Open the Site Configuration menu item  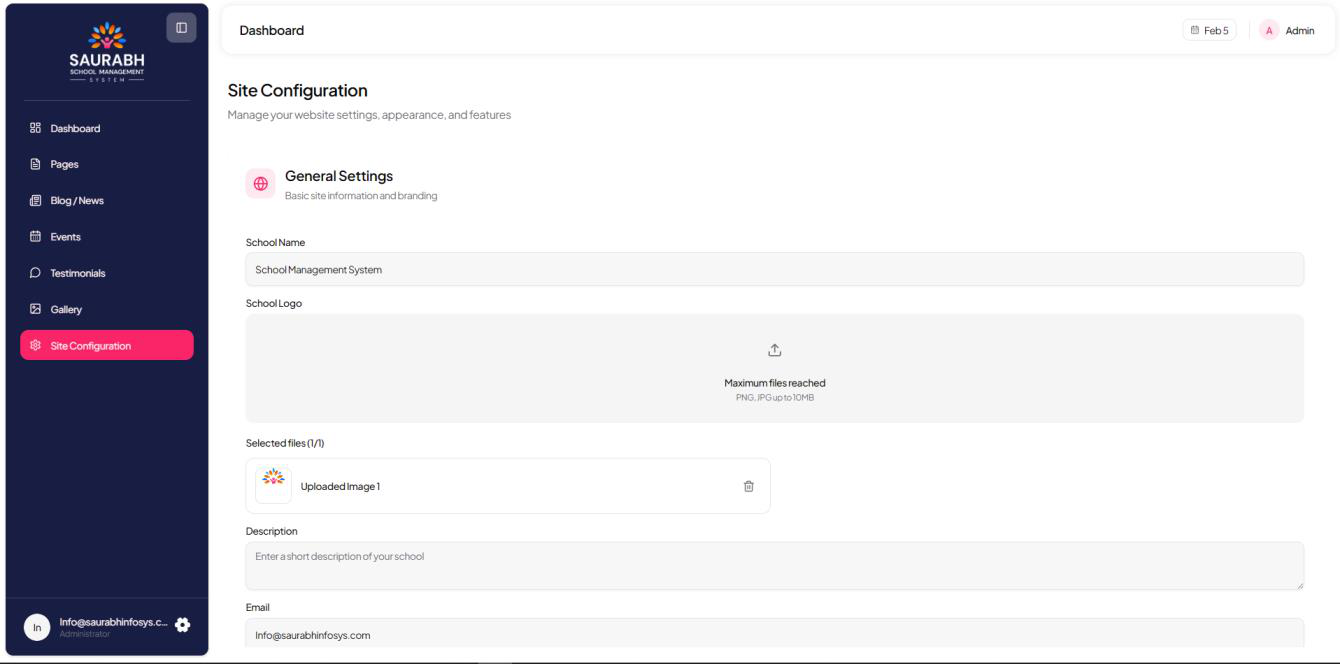pos(107,346)
